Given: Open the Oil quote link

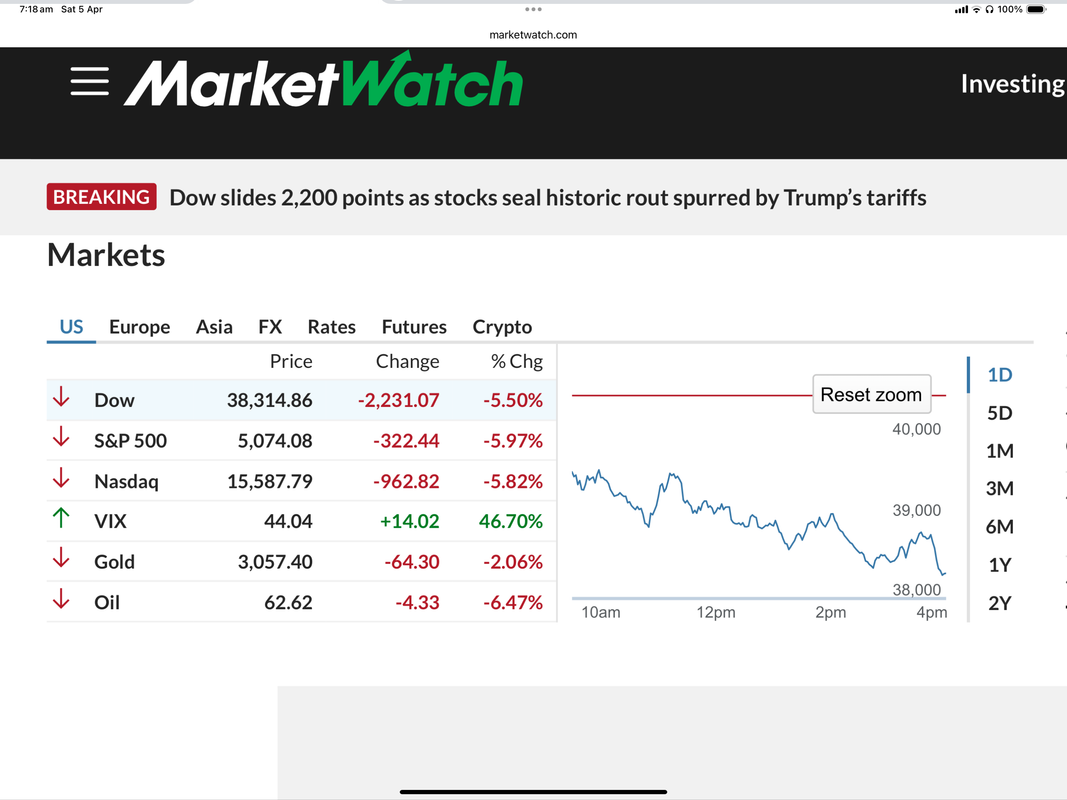Looking at the screenshot, I should click(x=107, y=603).
